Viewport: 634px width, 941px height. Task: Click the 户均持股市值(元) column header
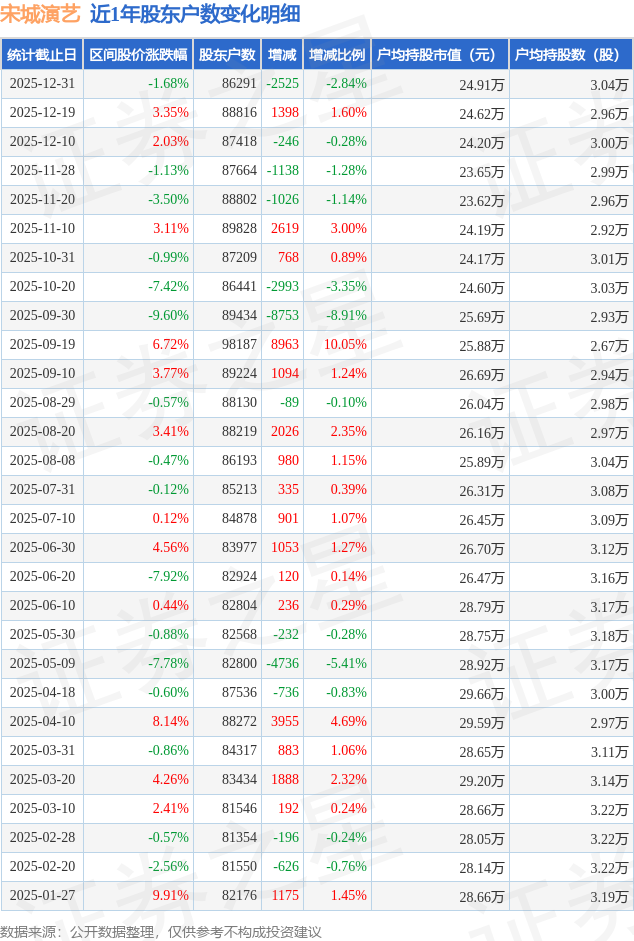tap(439, 55)
